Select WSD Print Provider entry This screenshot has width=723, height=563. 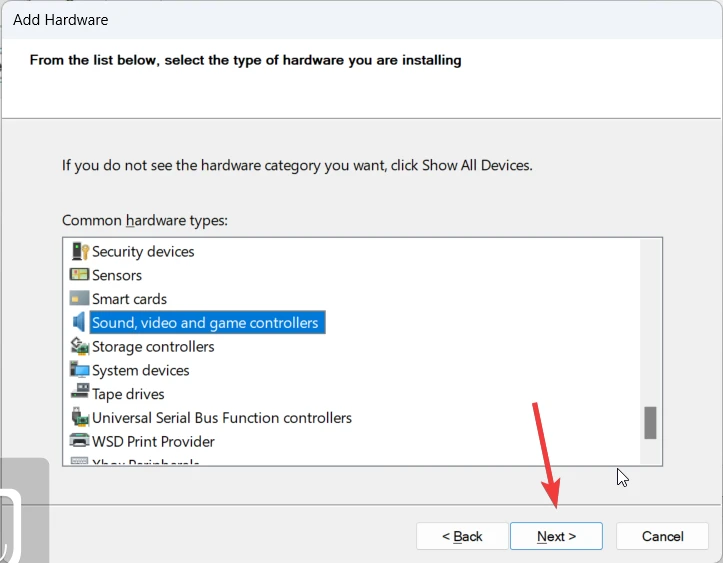[153, 442]
